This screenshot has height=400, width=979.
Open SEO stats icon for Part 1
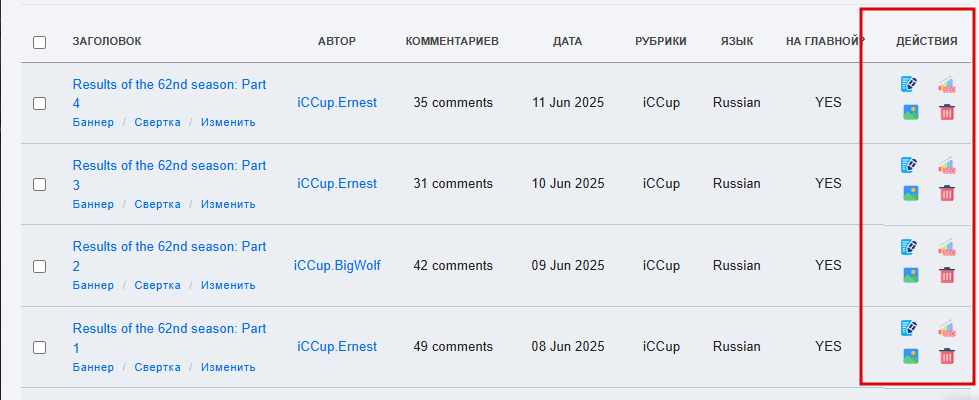click(947, 328)
